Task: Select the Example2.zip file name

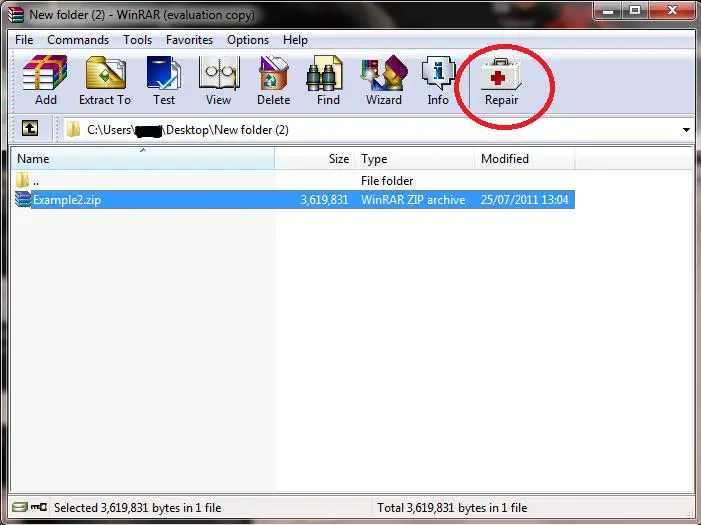Action: click(67, 199)
